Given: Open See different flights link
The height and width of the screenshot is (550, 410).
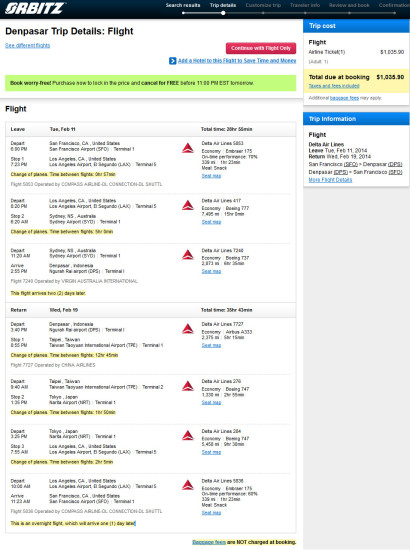Looking at the screenshot, I should 27,46.
